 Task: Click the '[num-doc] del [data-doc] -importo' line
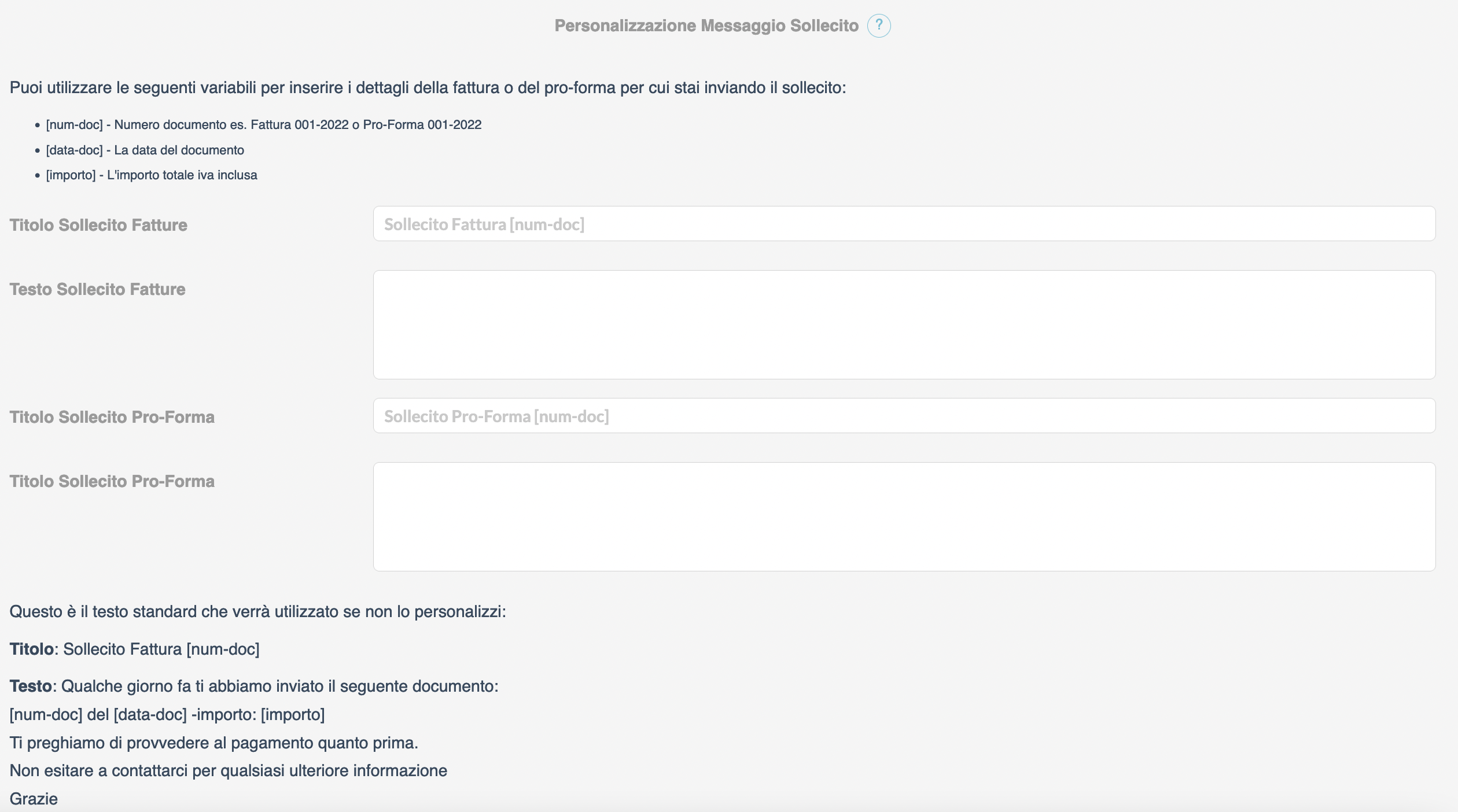coord(167,715)
